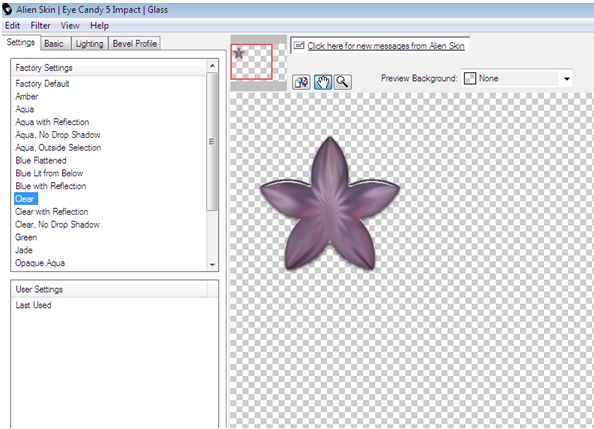Click the Preview Background checker swatch

pyautogui.click(x=470, y=78)
